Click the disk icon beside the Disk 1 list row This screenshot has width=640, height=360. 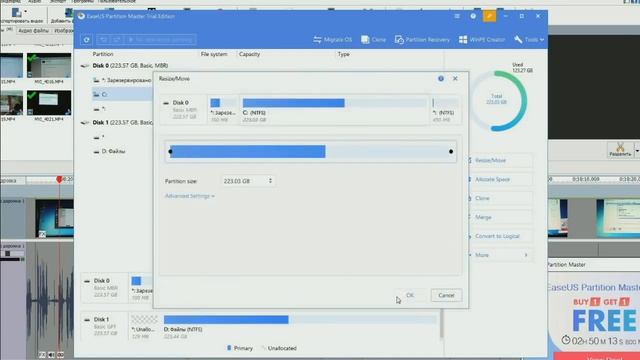click(84, 122)
